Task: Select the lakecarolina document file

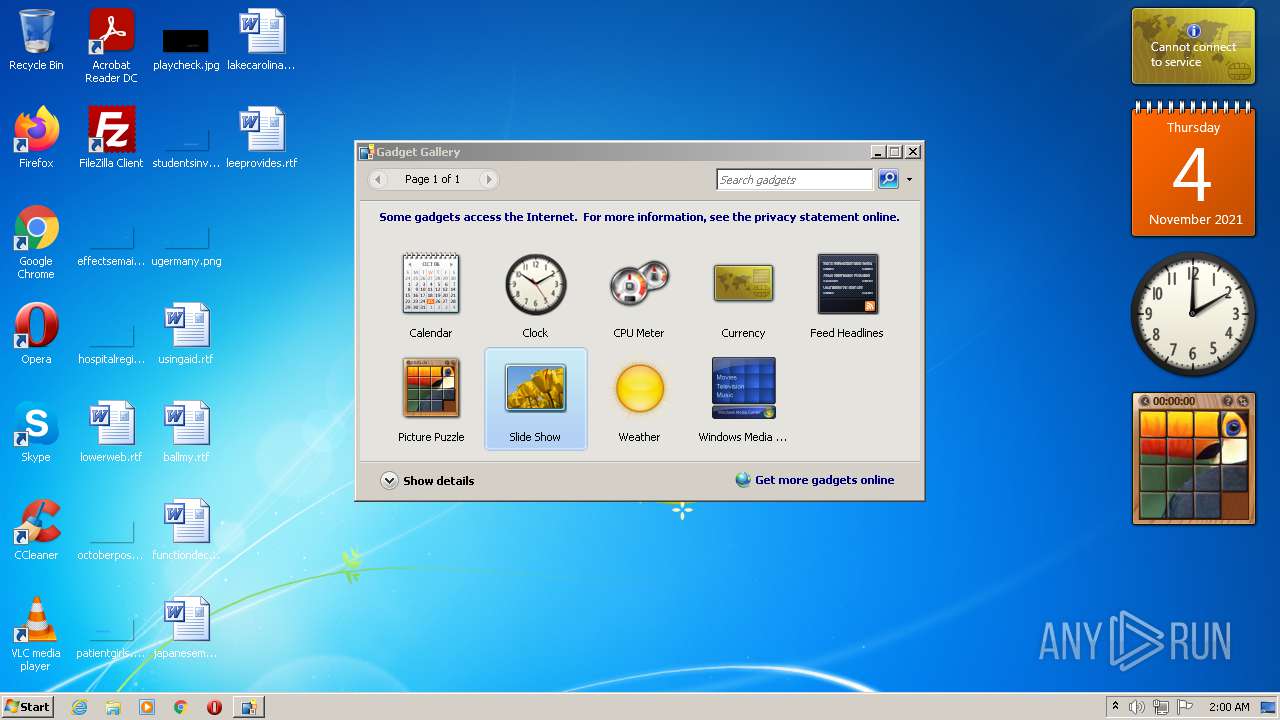Action: coord(261,40)
